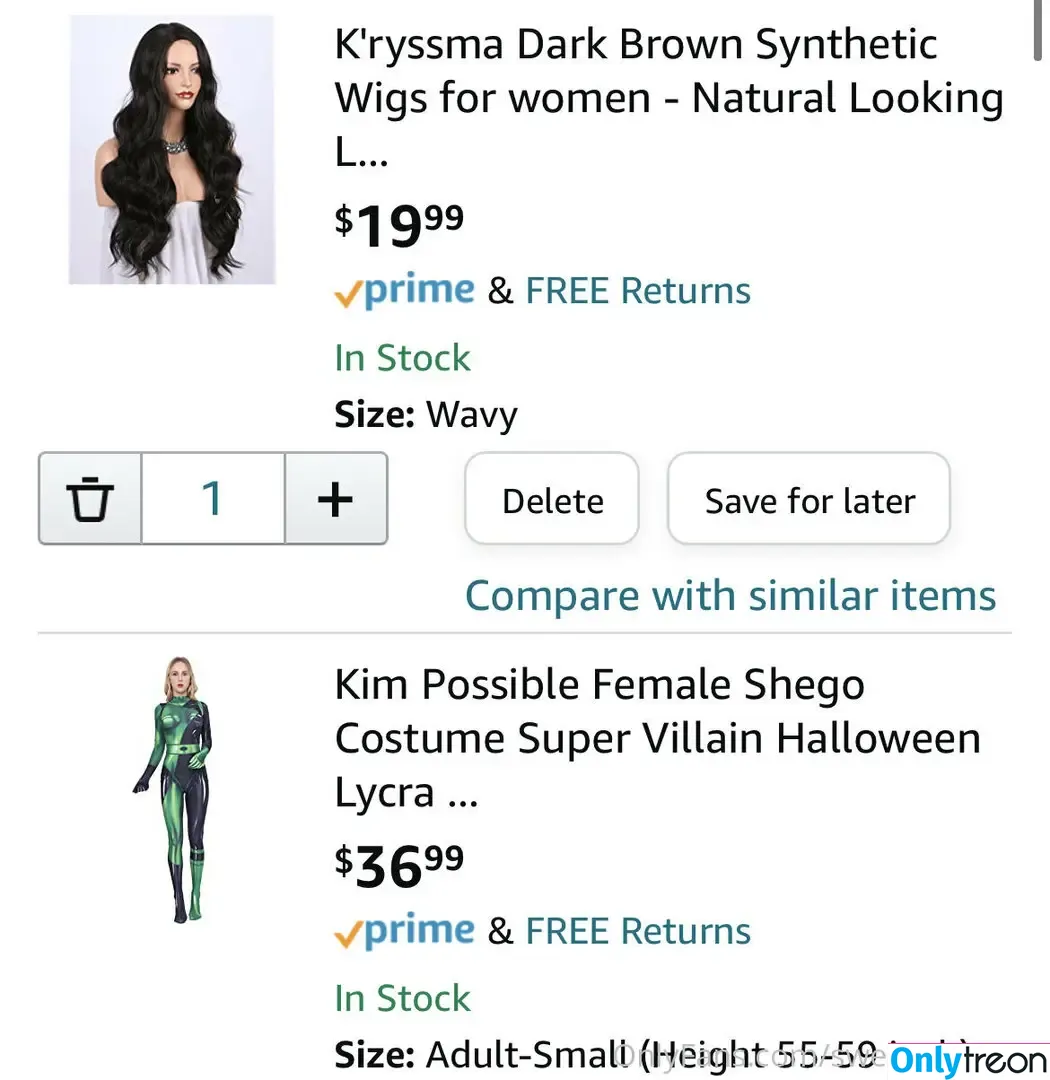
Task: Open Kim Possible Female Shego Costume title
Action: (658, 738)
